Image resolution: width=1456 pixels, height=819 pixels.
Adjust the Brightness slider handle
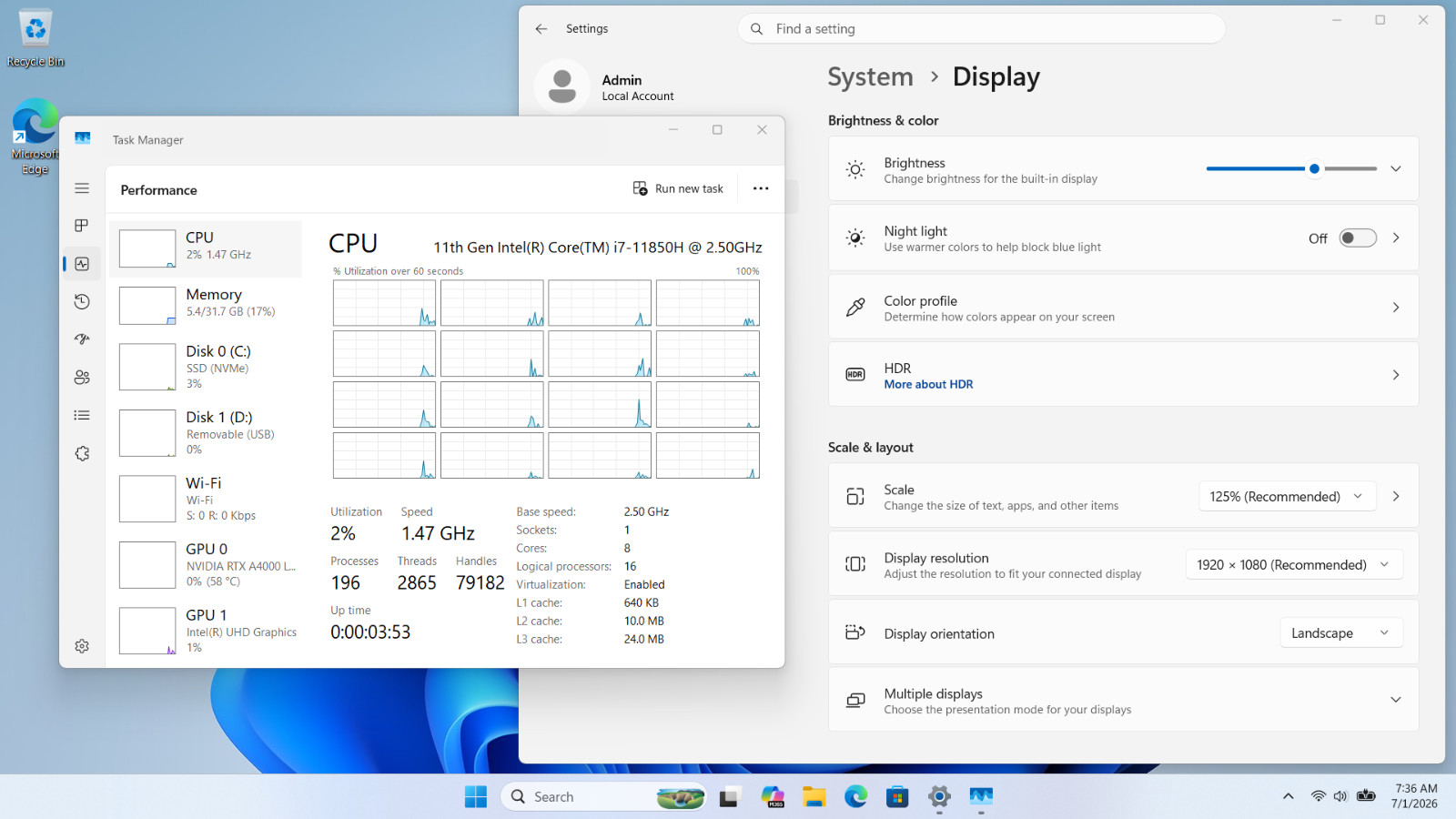[1314, 168]
